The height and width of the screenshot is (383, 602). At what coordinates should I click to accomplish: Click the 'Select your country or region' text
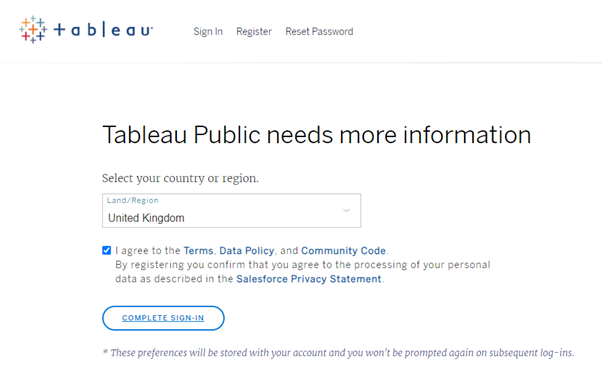point(180,178)
